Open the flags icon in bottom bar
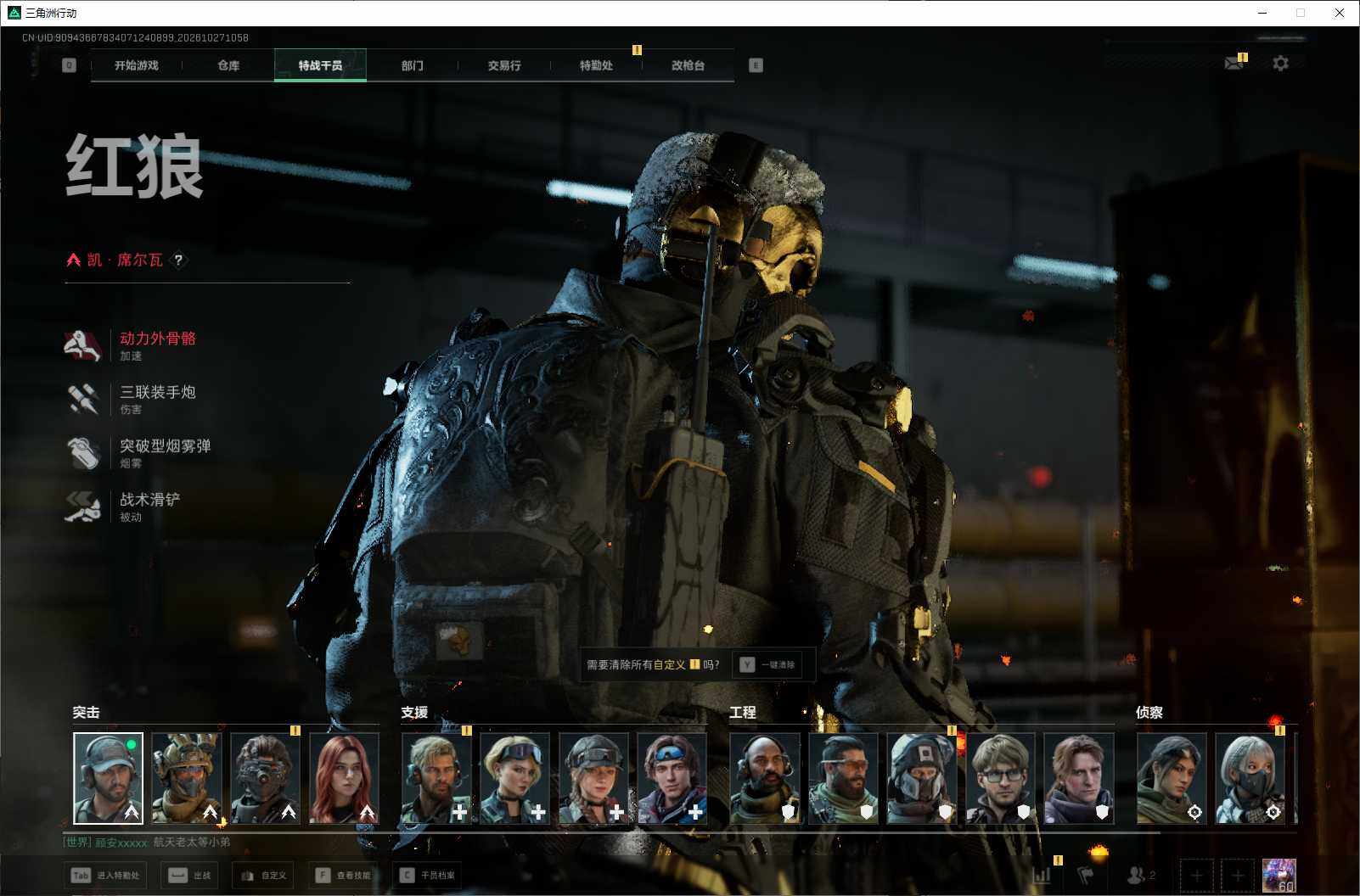 click(x=1087, y=875)
